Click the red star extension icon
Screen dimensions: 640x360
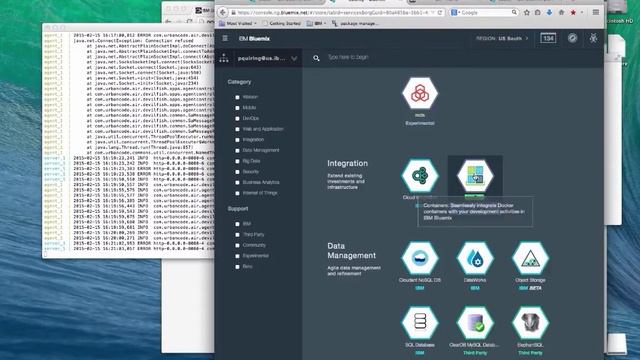click(573, 13)
